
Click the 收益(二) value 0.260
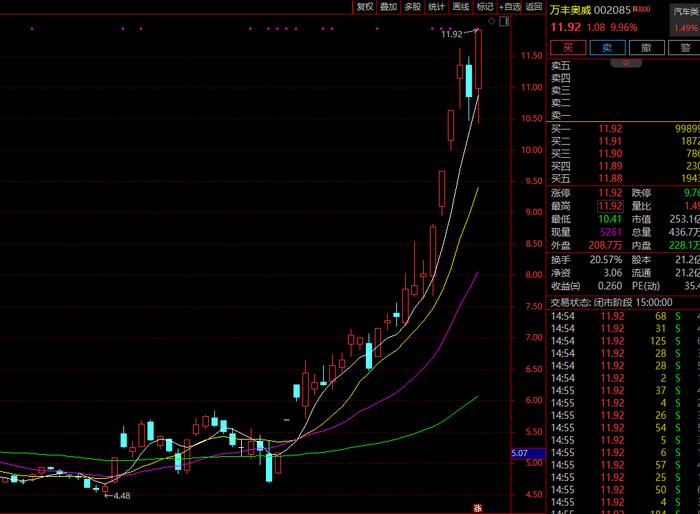point(609,286)
